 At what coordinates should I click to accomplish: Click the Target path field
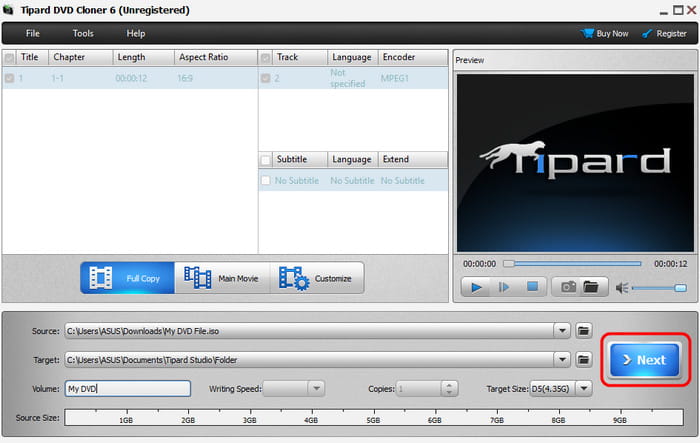pos(309,359)
